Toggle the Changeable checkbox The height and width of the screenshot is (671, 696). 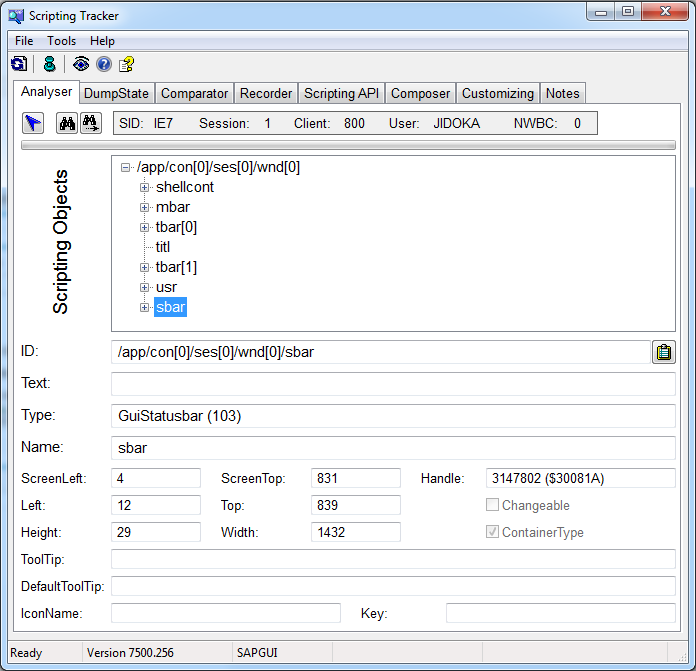[x=492, y=506]
